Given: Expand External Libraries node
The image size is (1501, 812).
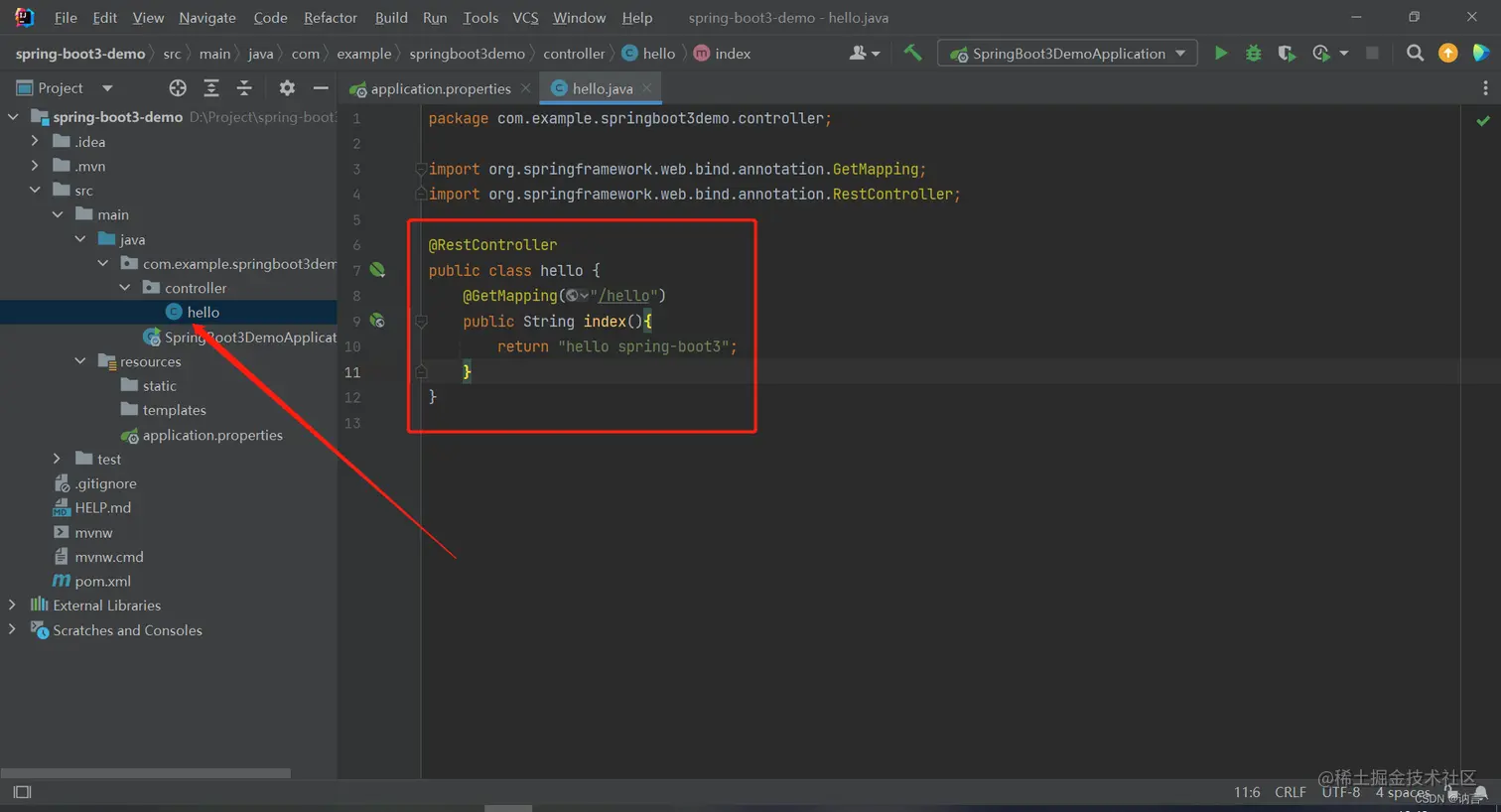Looking at the screenshot, I should [13, 605].
